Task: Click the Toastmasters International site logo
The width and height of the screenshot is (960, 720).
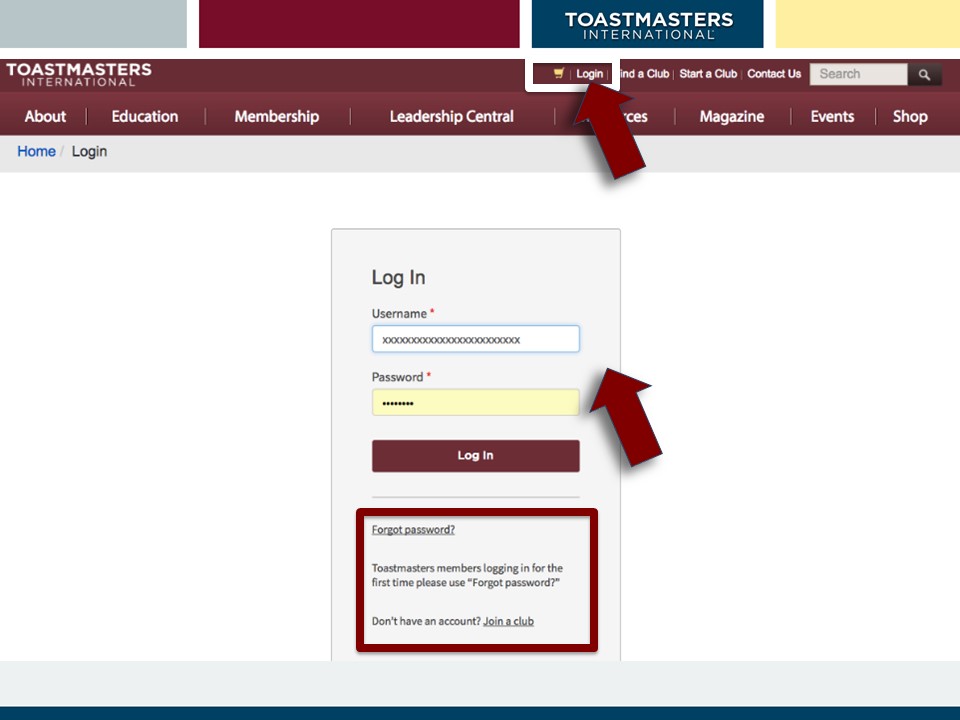Action: tap(79, 75)
